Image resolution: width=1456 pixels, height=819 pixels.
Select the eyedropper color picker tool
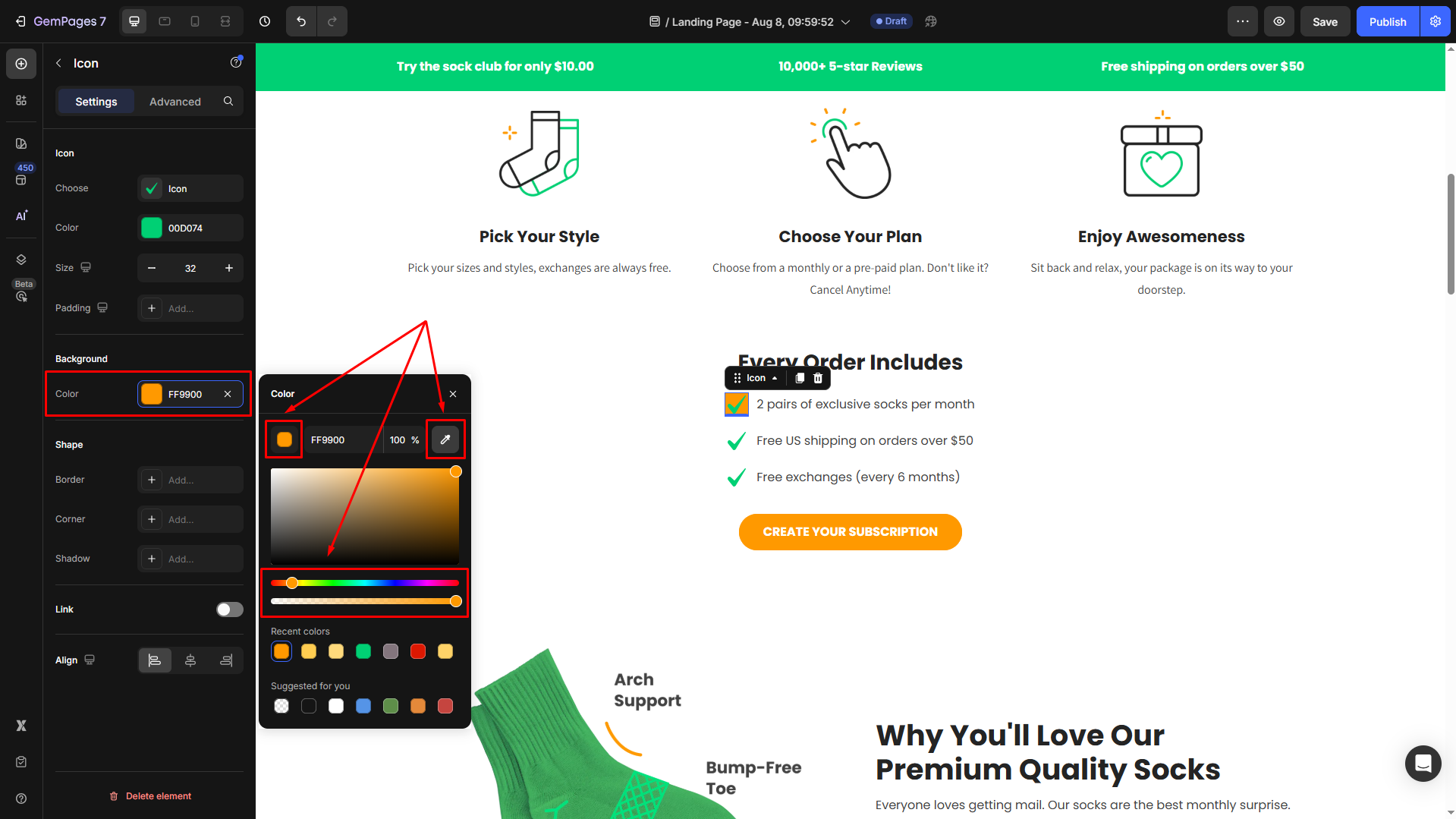pyautogui.click(x=445, y=439)
